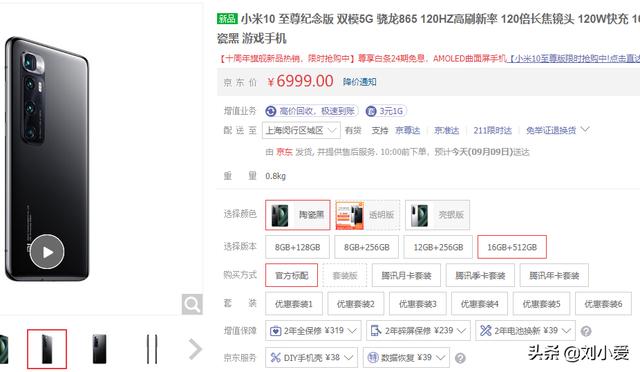This screenshot has height=372, width=640.
Task: Choose the 亮银版 color swatch
Action: point(437,215)
